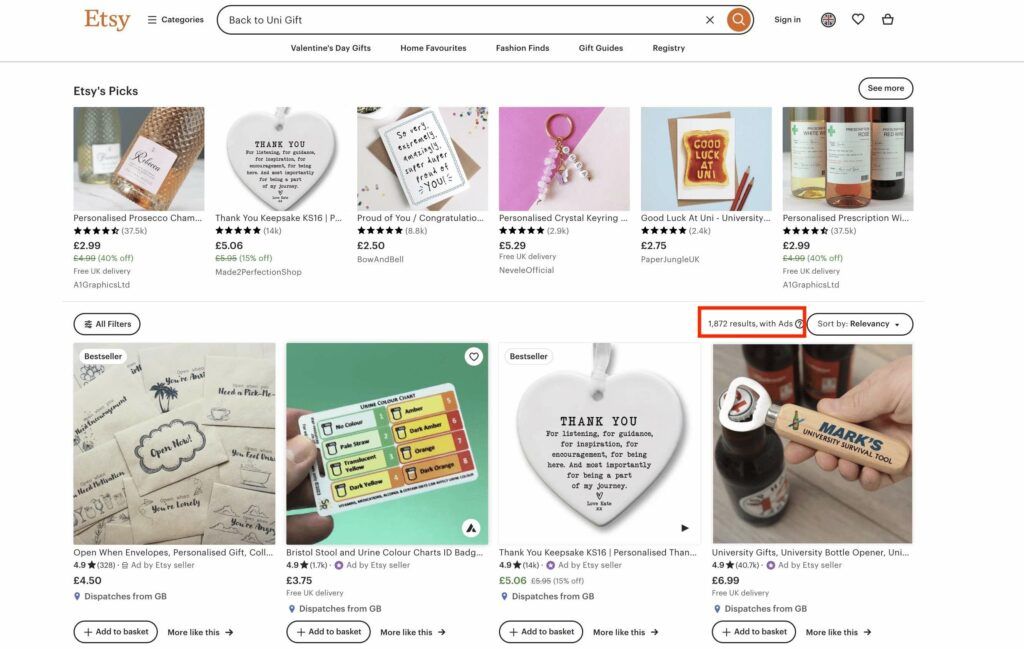Click the region and language globe icon

[x=828, y=18]
